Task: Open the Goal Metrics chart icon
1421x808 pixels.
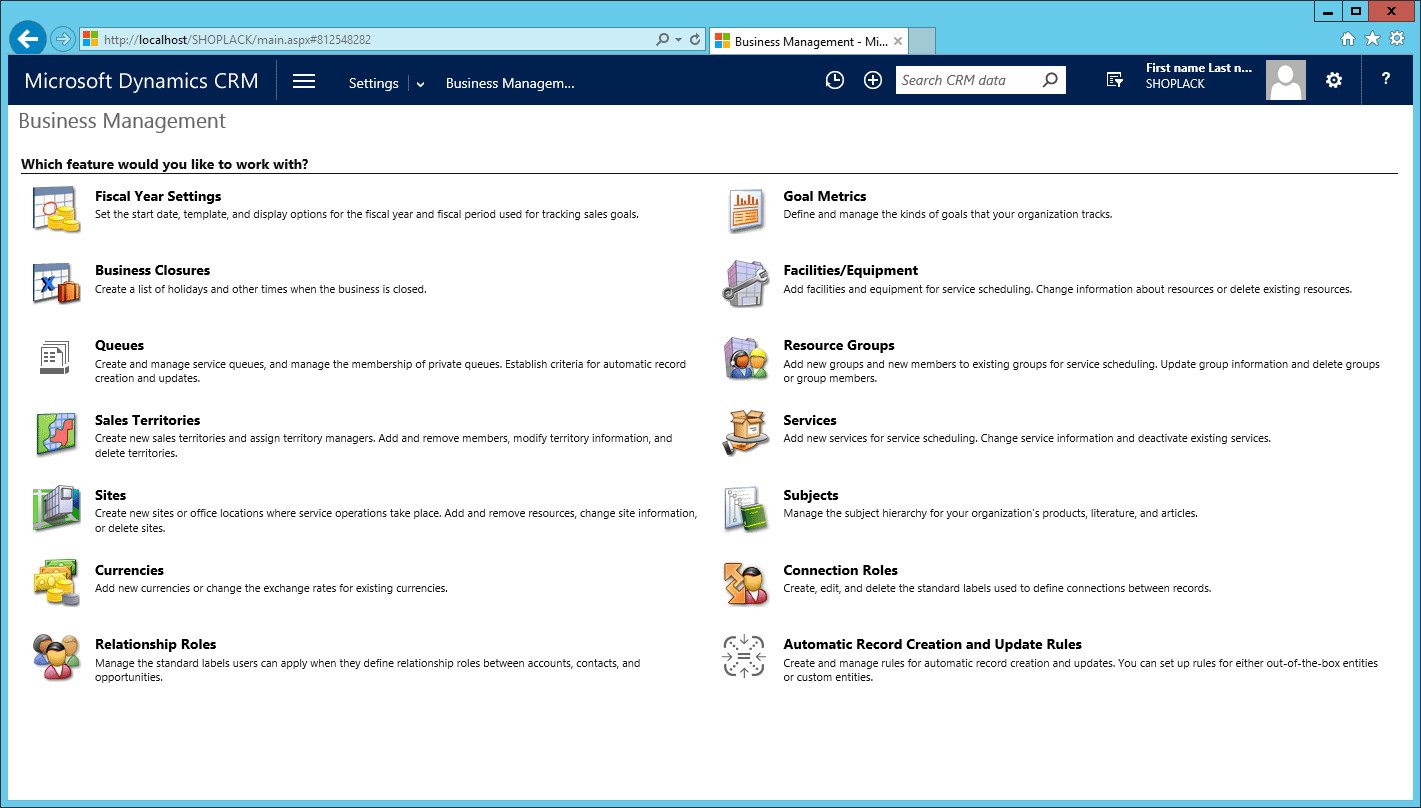Action: 745,210
